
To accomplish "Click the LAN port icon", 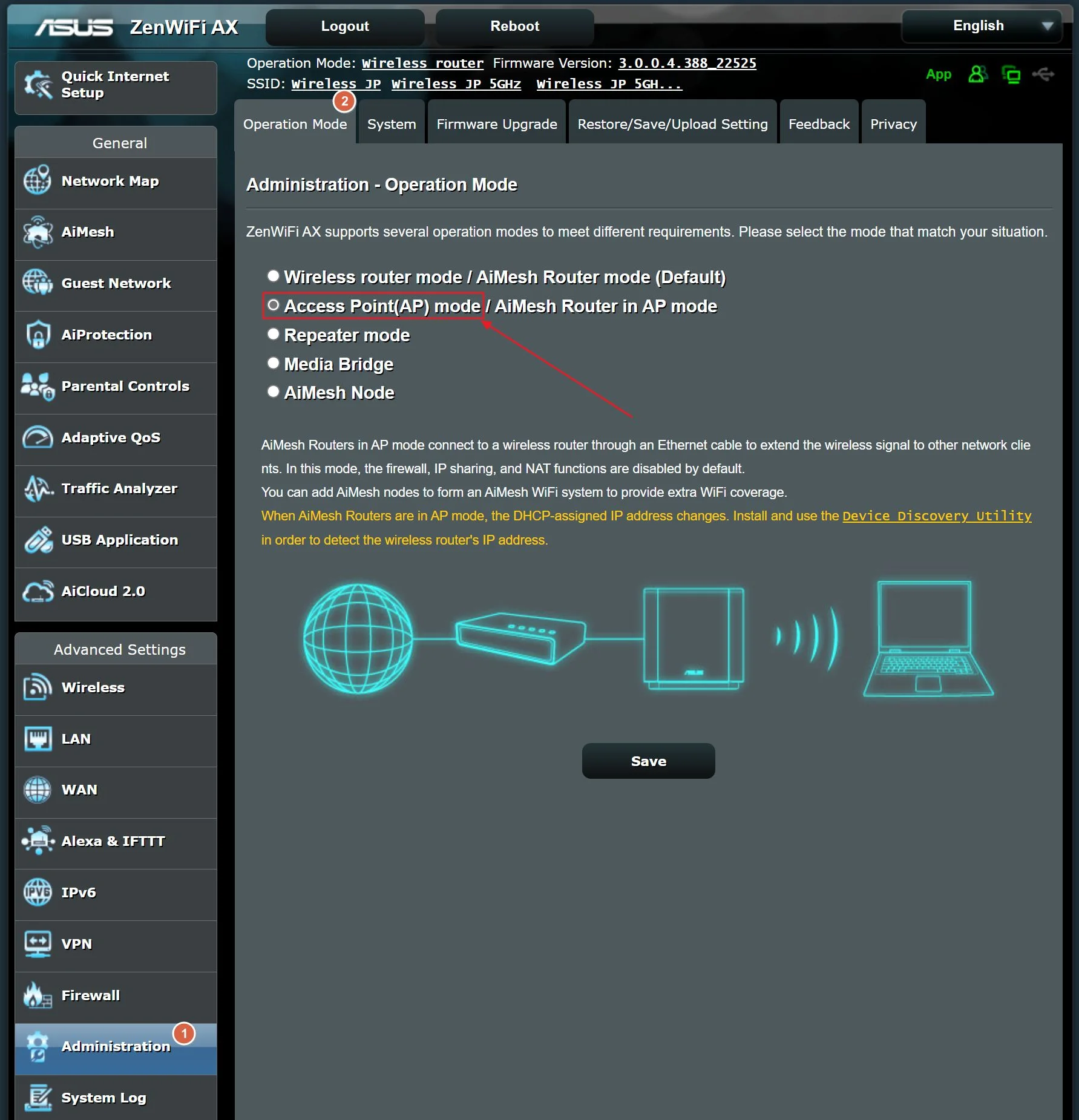I will point(38,739).
